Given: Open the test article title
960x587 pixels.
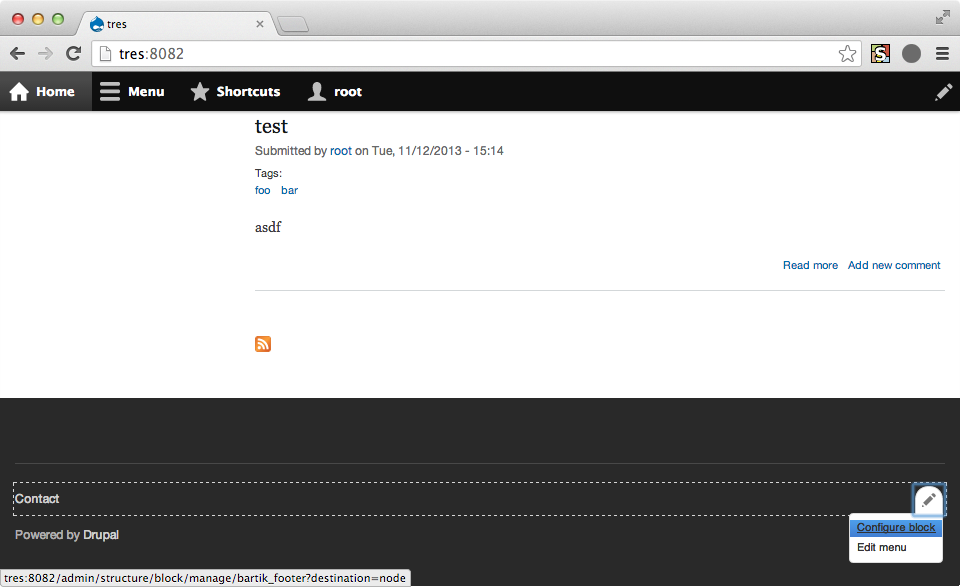Looking at the screenshot, I should pos(271,127).
